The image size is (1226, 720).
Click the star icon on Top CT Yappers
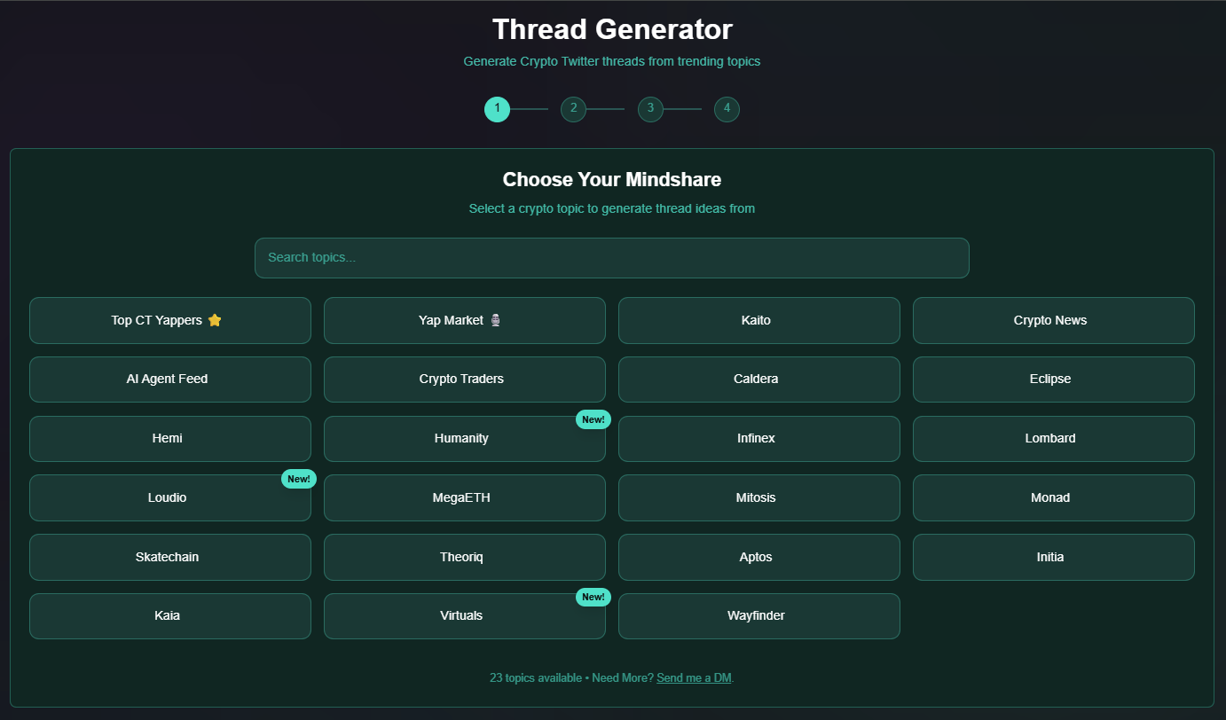click(x=214, y=320)
